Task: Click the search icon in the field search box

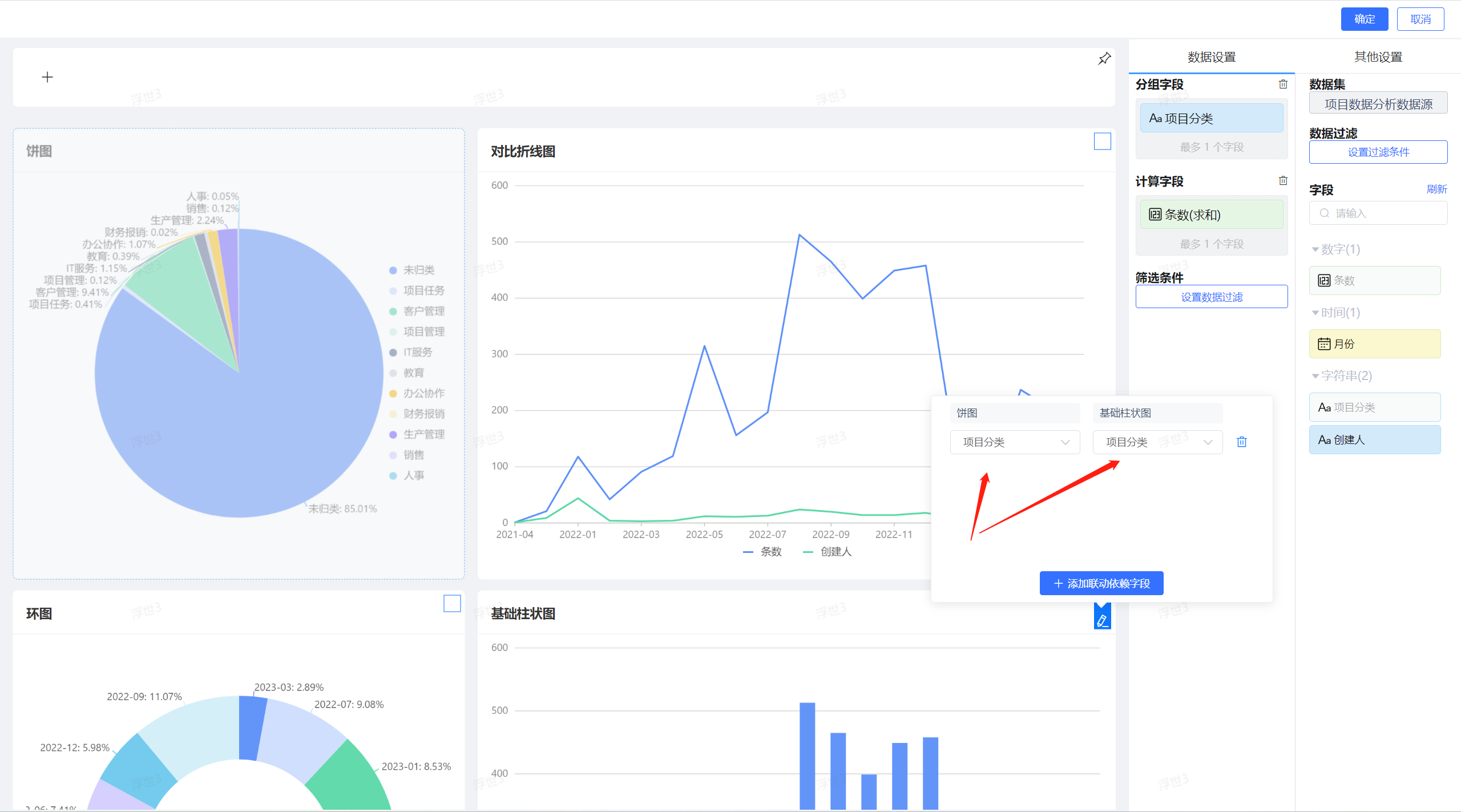Action: pyautogui.click(x=1324, y=213)
